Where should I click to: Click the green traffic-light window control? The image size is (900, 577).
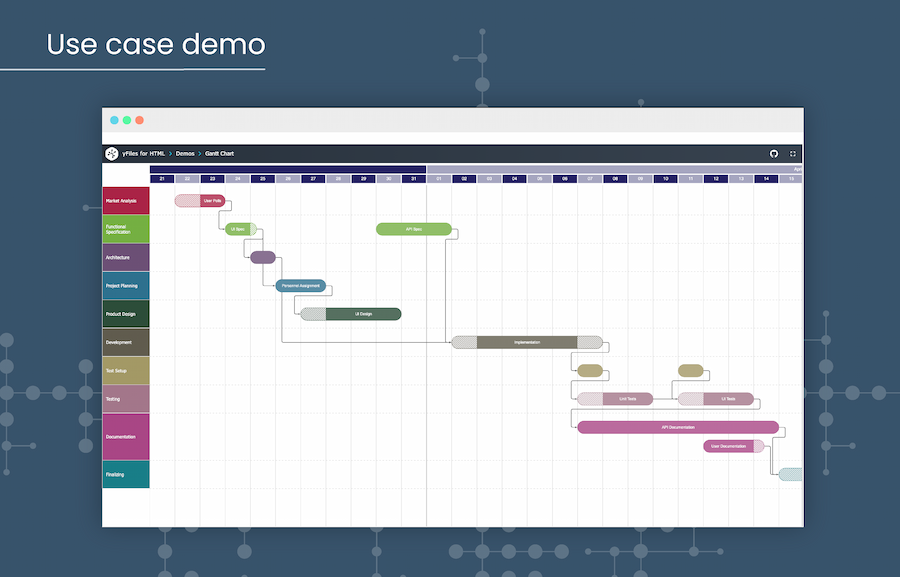(128, 120)
